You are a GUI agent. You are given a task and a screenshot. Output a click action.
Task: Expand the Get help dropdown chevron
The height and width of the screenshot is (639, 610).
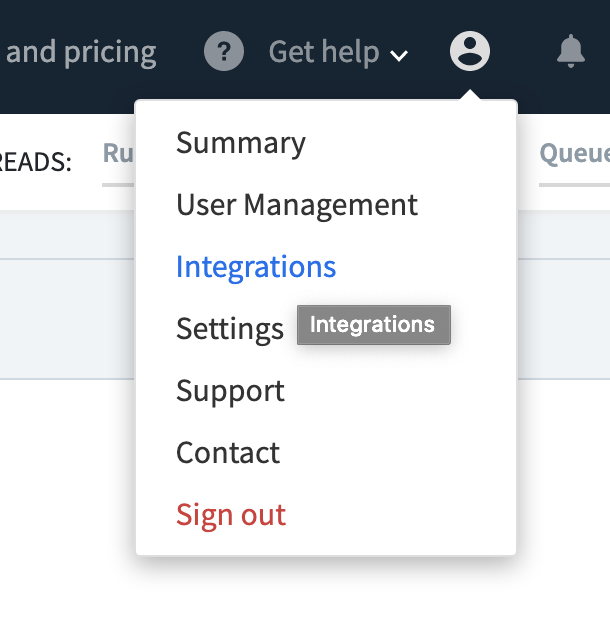(x=399, y=55)
